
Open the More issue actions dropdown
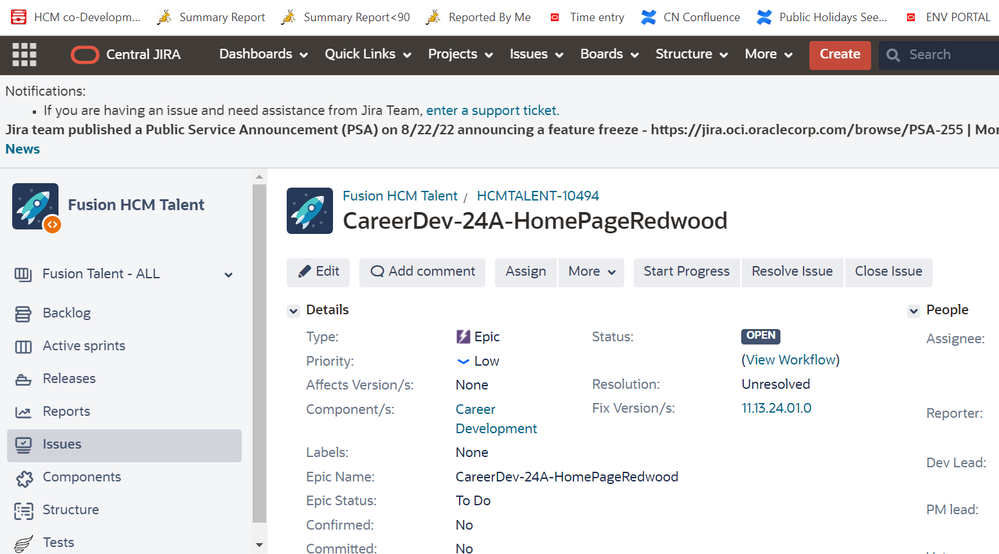point(591,272)
